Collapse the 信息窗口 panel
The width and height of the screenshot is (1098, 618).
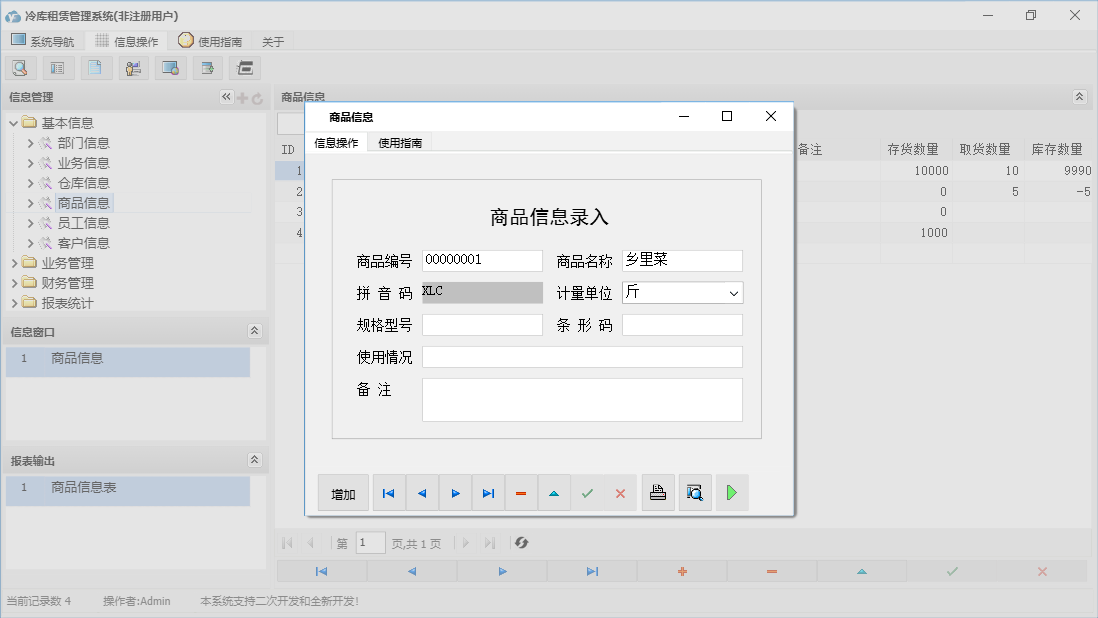coord(254,331)
